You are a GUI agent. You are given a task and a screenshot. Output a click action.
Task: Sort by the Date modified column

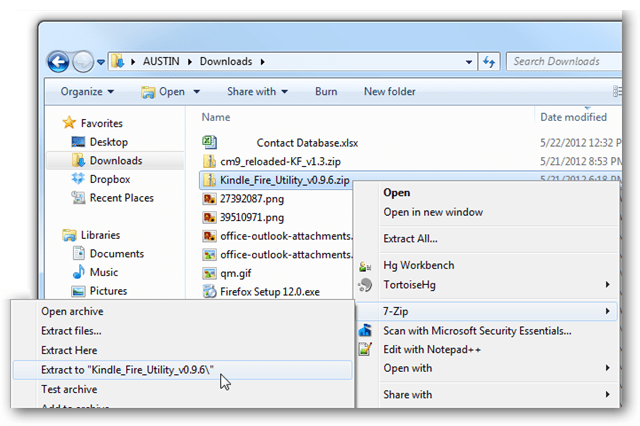(573, 118)
